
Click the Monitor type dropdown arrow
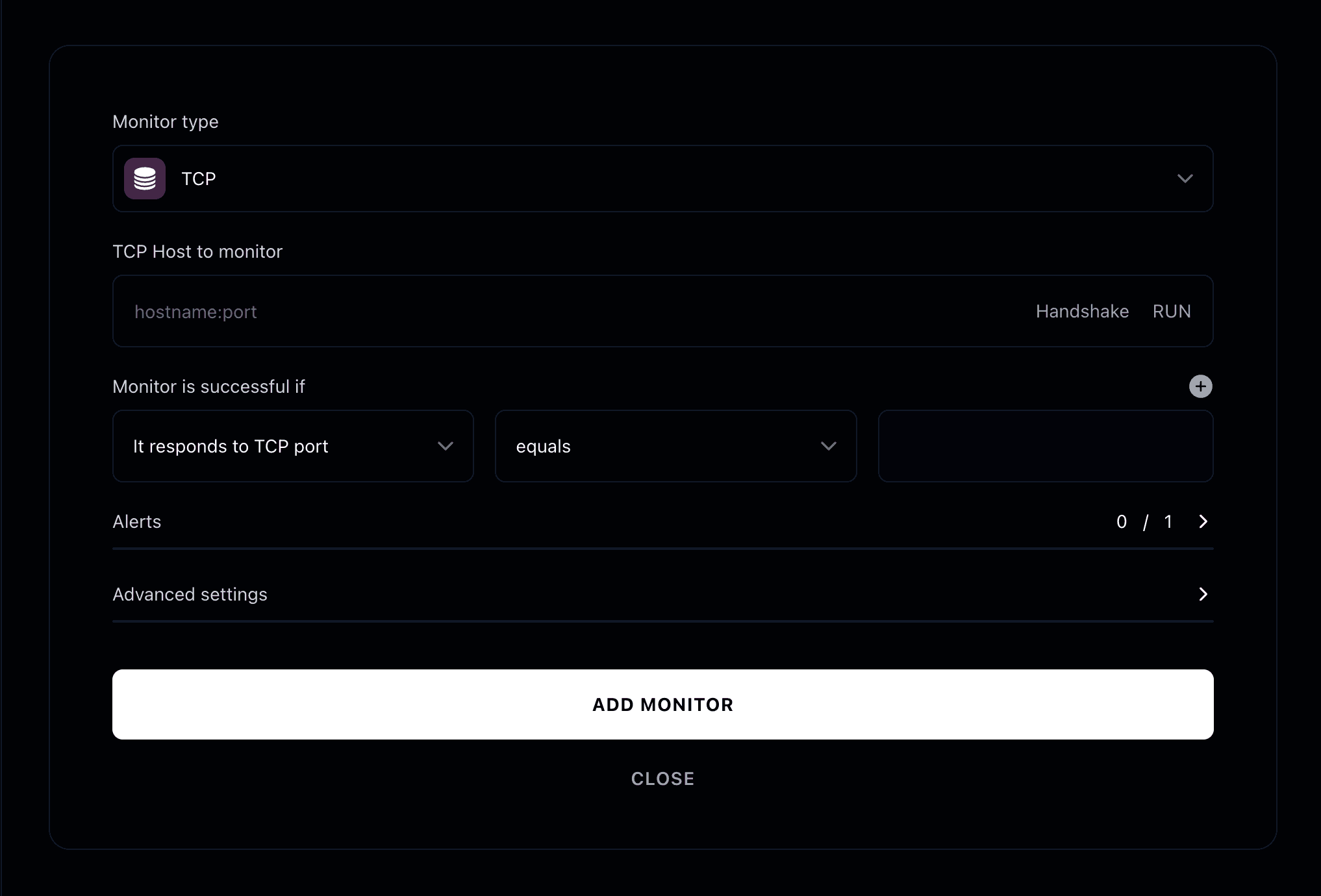(x=1185, y=179)
